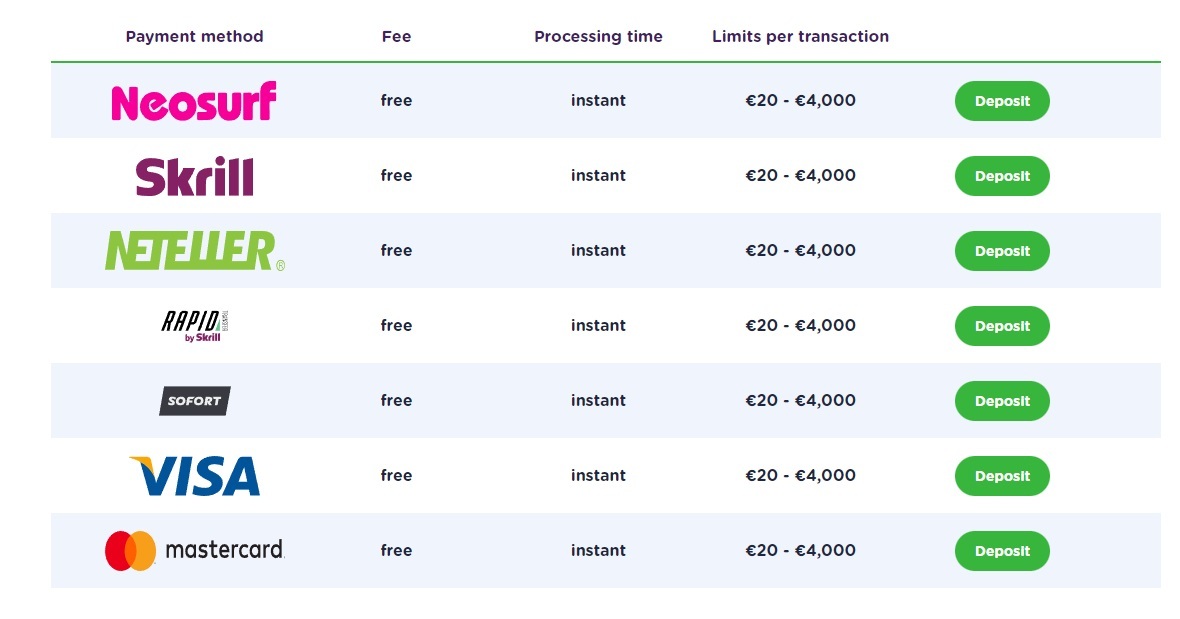Click the Mastercard row's instant processing text

pyautogui.click(x=598, y=551)
